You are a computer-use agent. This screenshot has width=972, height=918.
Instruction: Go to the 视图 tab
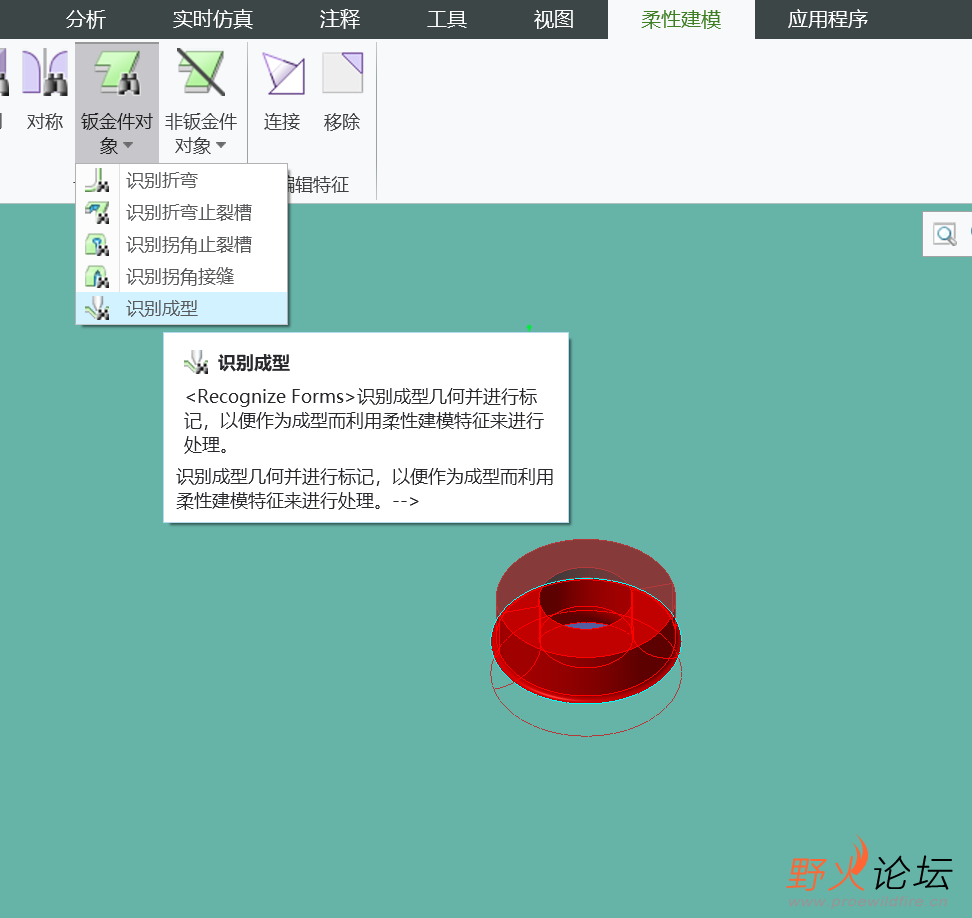[x=554, y=19]
